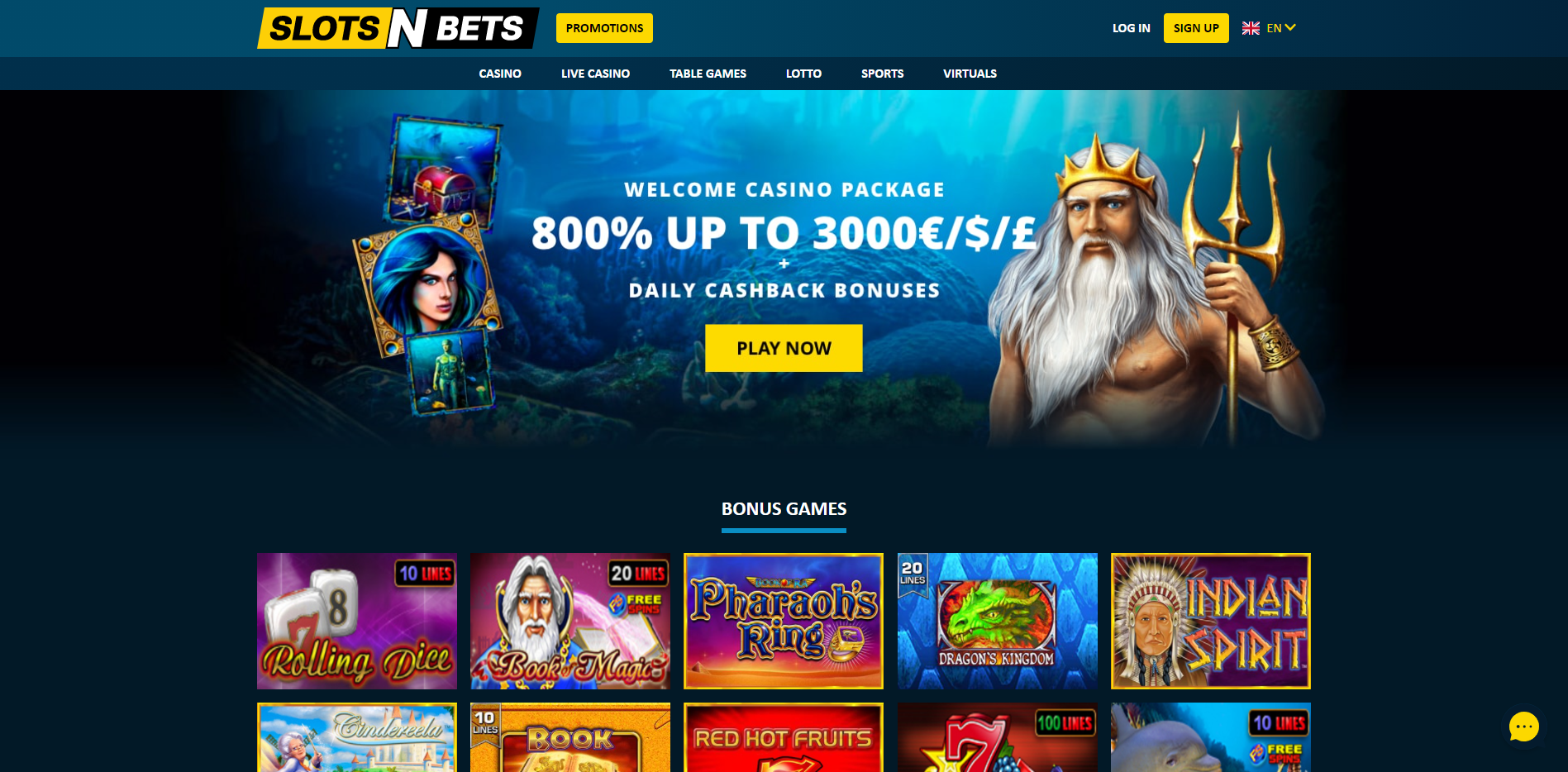Viewport: 1568px width, 772px height.
Task: Click the Play Now banner button
Action: point(784,348)
